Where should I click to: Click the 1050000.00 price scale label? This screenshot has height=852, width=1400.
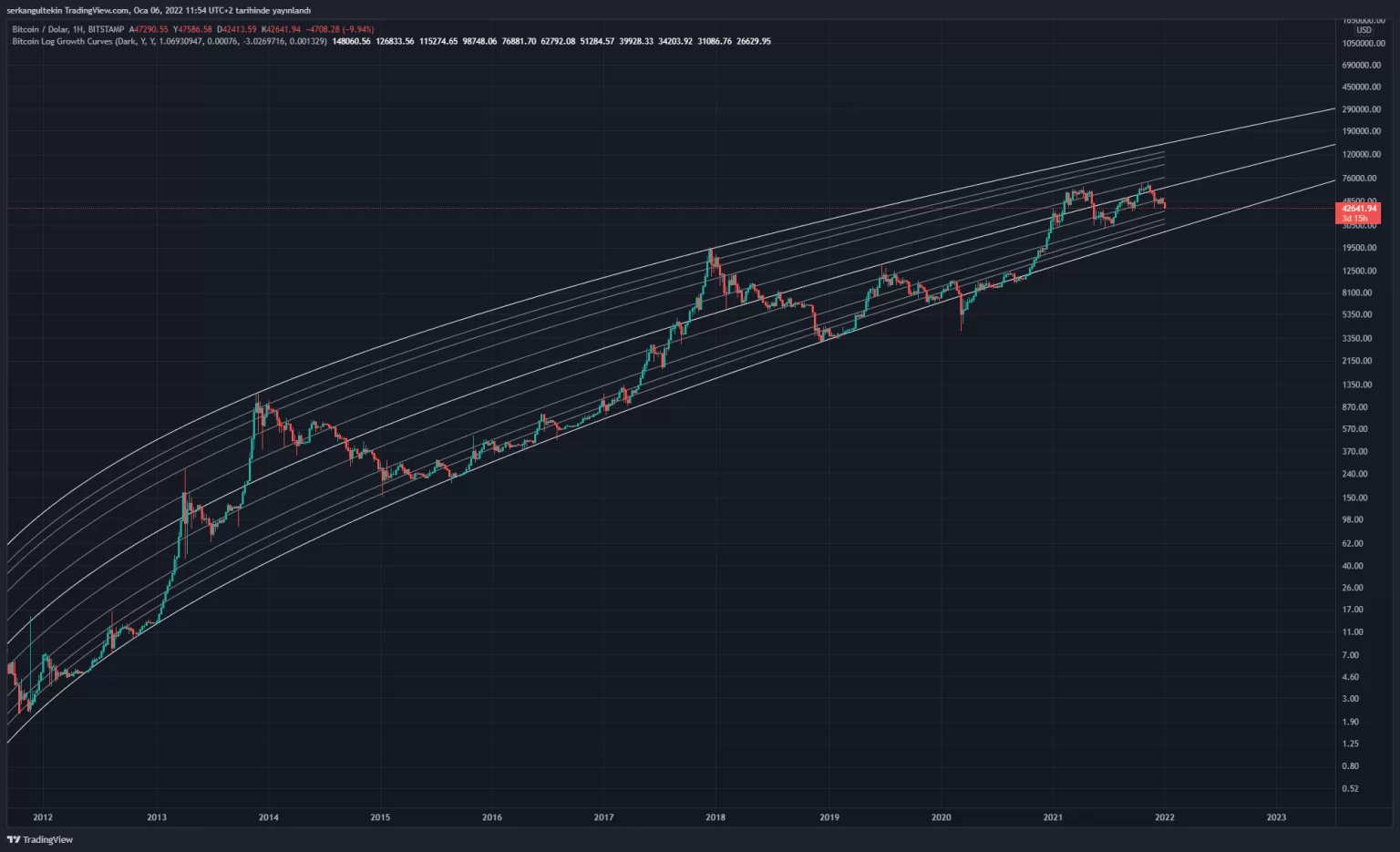1364,43
